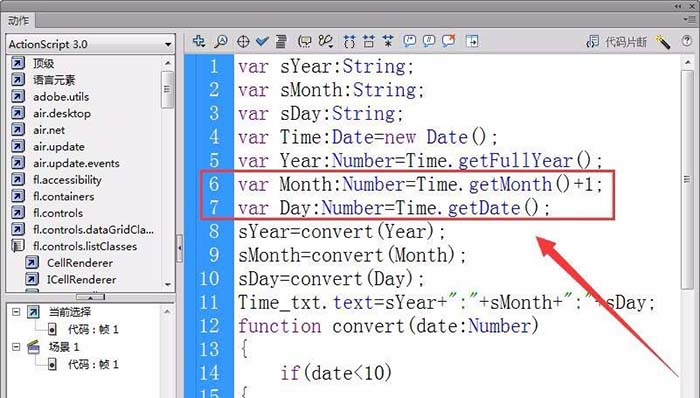This screenshot has width=700, height=398.
Task: Click horizontal splitter collapse handle
Action: pos(91,297)
